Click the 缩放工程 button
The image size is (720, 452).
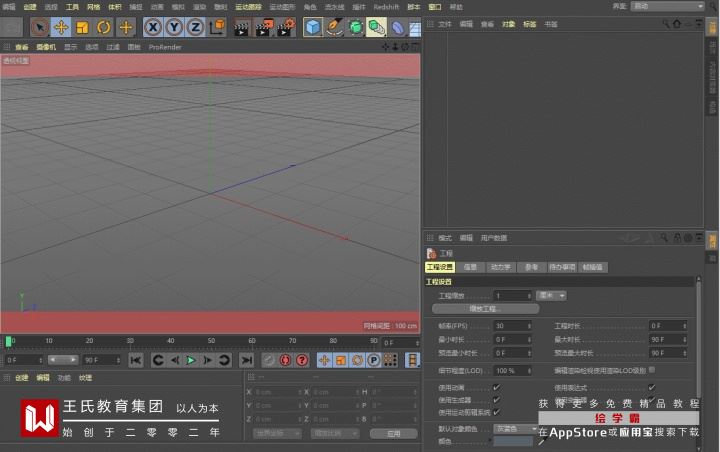(x=485, y=309)
